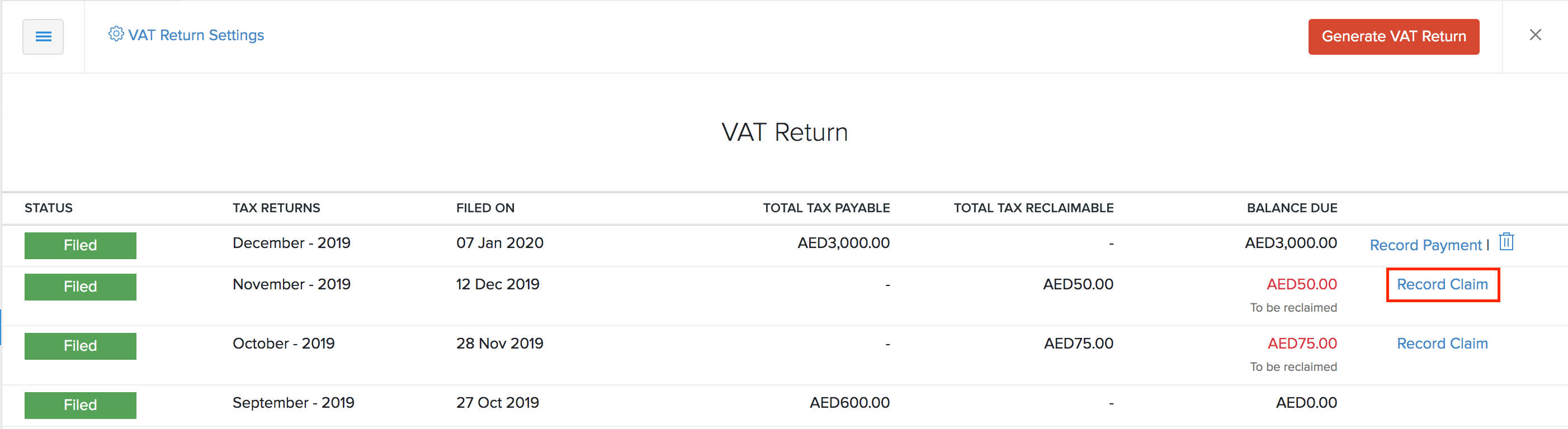
Task: Click the Filed badge for December - 2019
Action: (x=80, y=245)
